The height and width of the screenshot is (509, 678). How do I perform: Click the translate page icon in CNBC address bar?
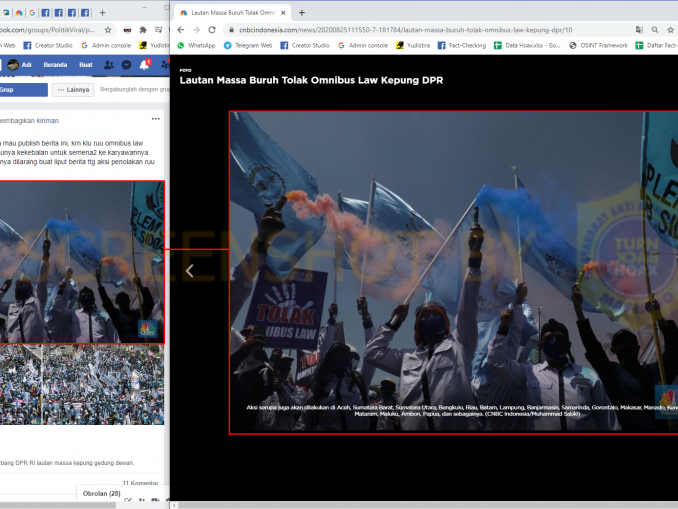[639, 30]
